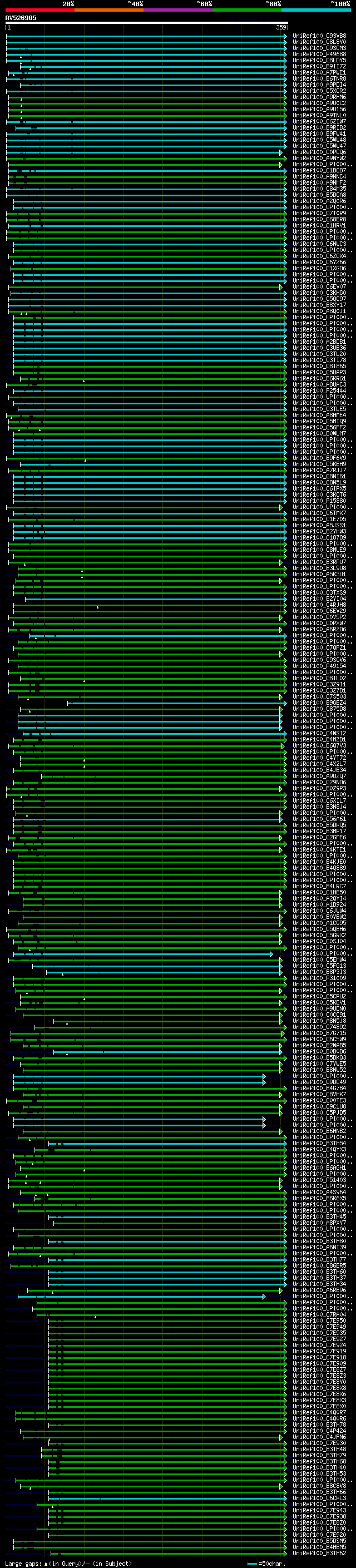Click hit label UniRef100_A8HME4
This screenshot has width=356, height=1568.
tap(319, 415)
